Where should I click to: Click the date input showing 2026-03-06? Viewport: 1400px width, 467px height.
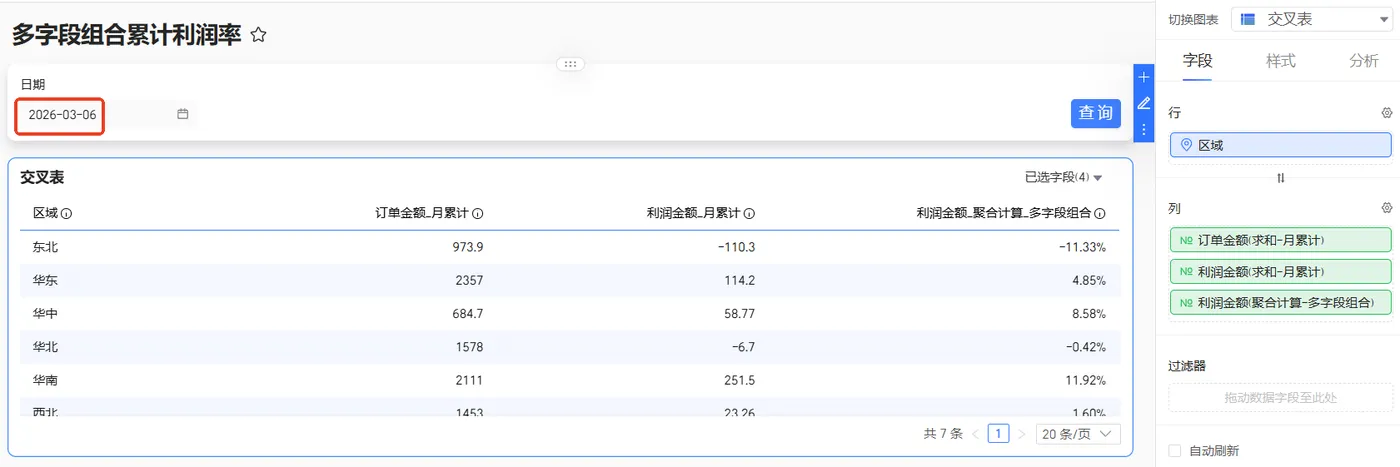click(62, 115)
